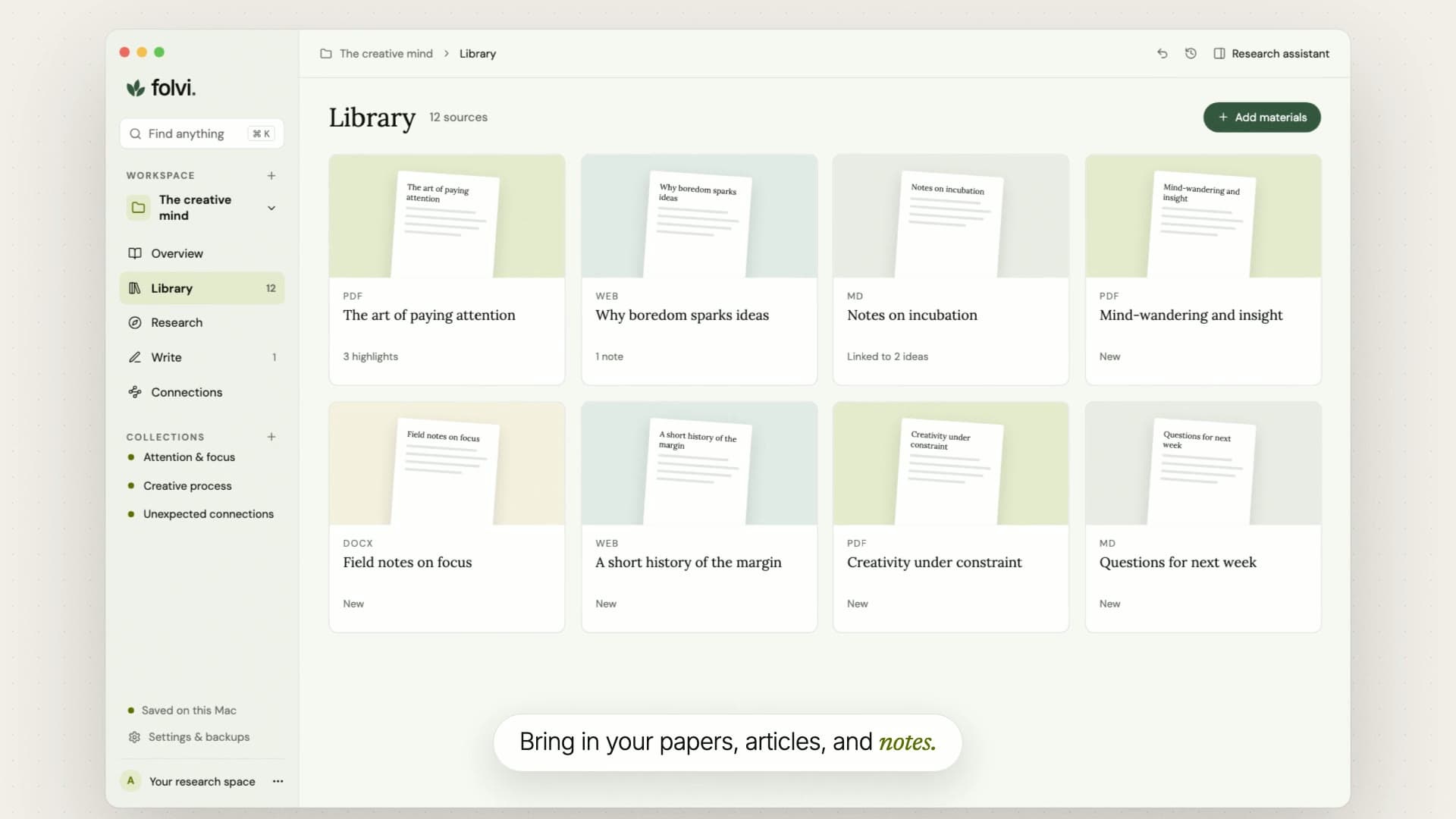Click the 1 note label
The image size is (1456, 819).
(609, 356)
